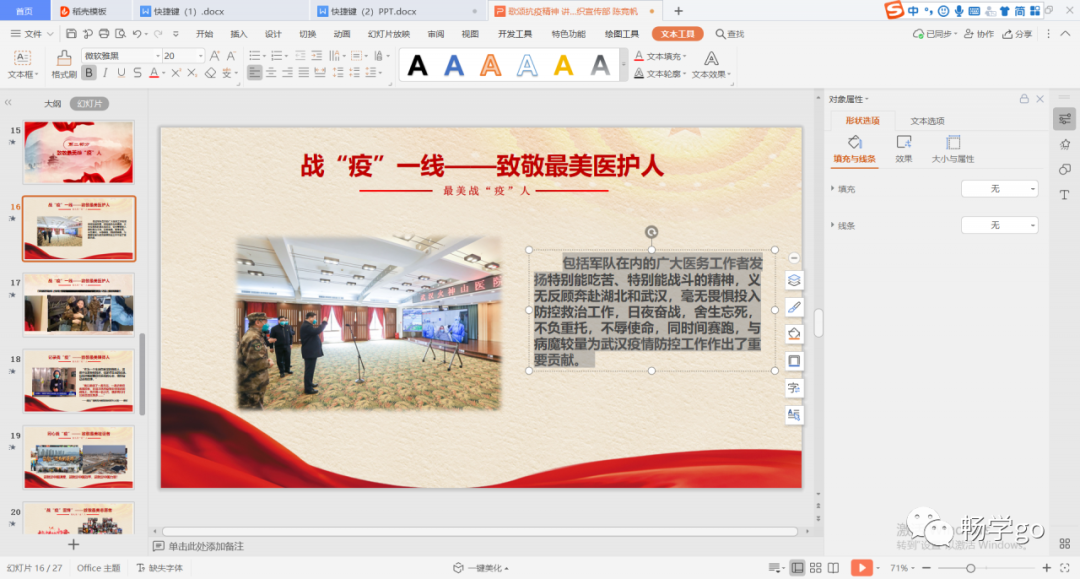Pin the Object Properties pane
Viewport: 1080px width, 579px height.
pos(1024,99)
